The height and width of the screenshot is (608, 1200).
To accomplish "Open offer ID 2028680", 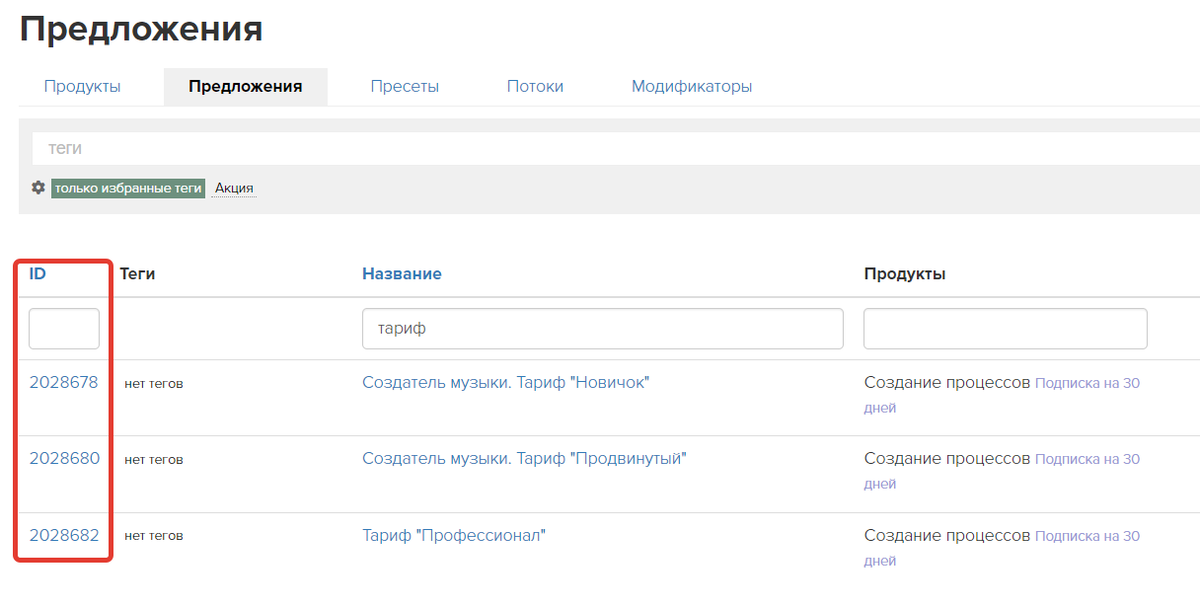I will (x=64, y=458).
